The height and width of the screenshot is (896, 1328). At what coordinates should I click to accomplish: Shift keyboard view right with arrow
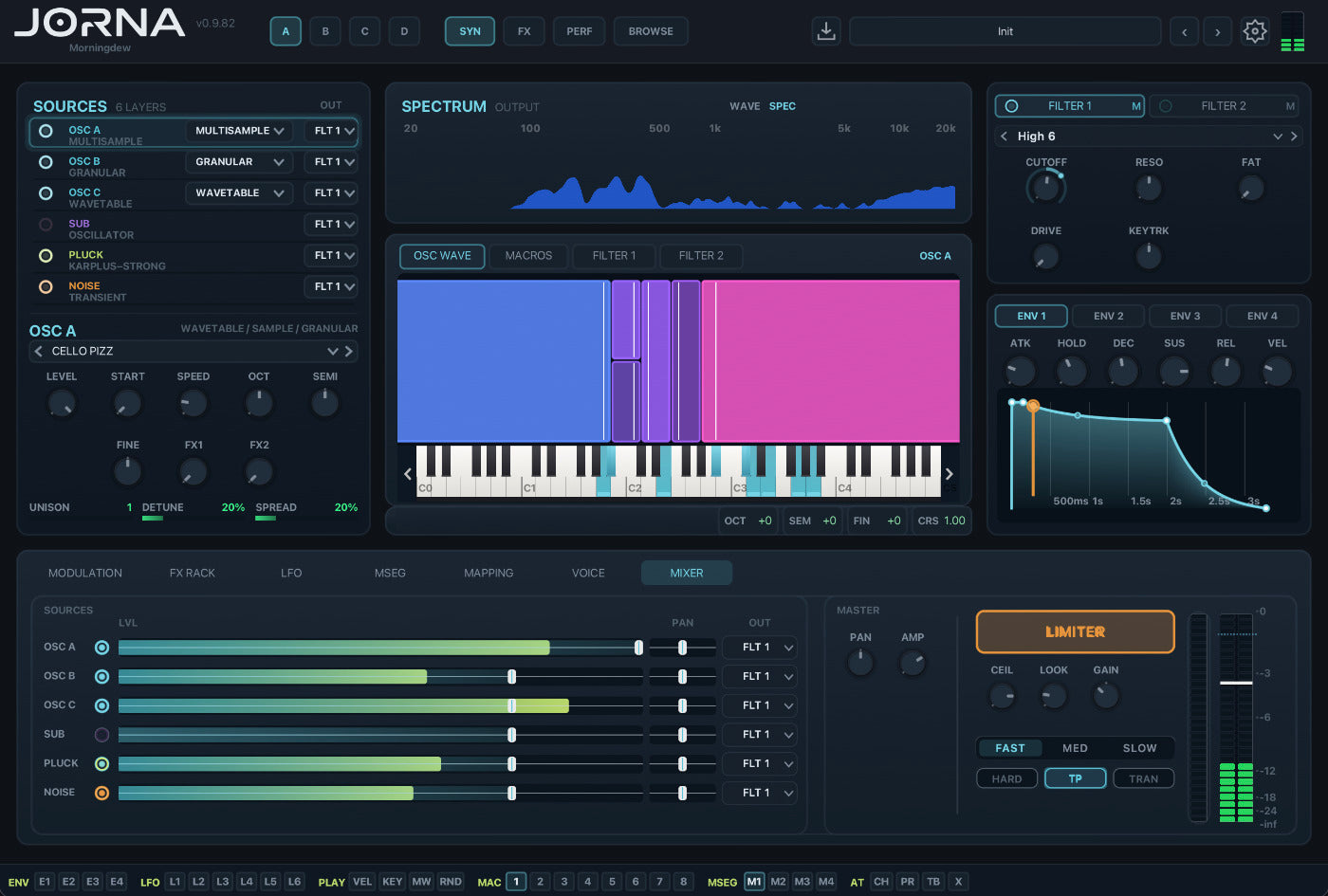pyautogui.click(x=949, y=474)
